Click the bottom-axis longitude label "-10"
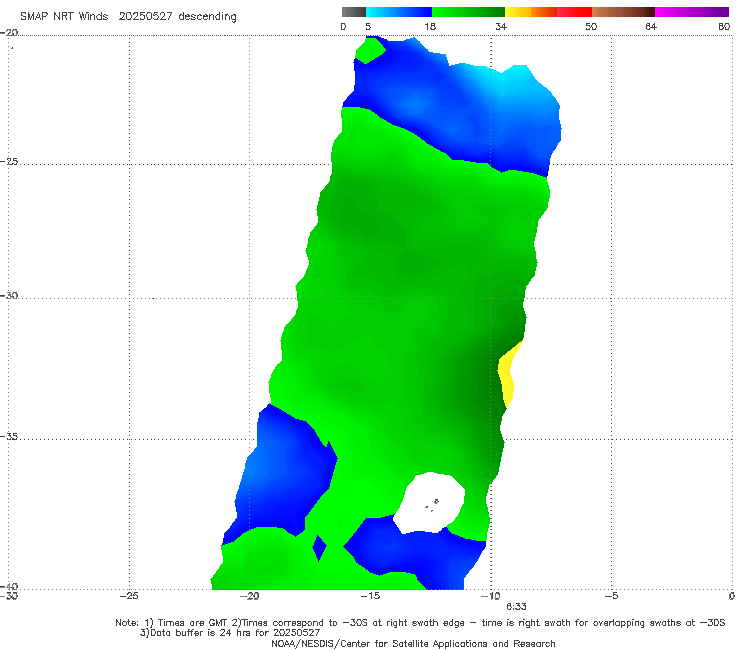Screen dimensions: 740x650 pos(490,596)
